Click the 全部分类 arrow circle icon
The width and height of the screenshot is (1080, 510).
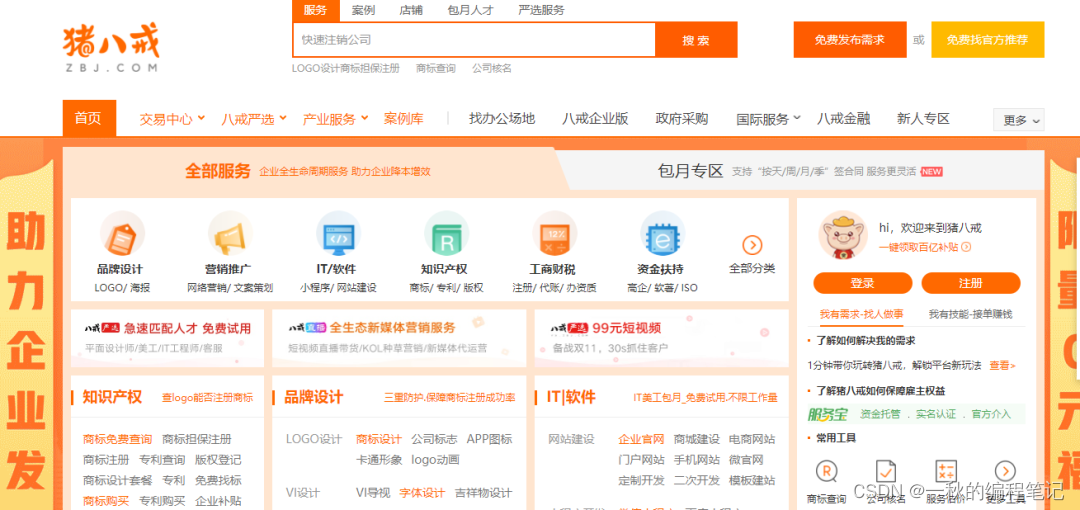pos(752,245)
